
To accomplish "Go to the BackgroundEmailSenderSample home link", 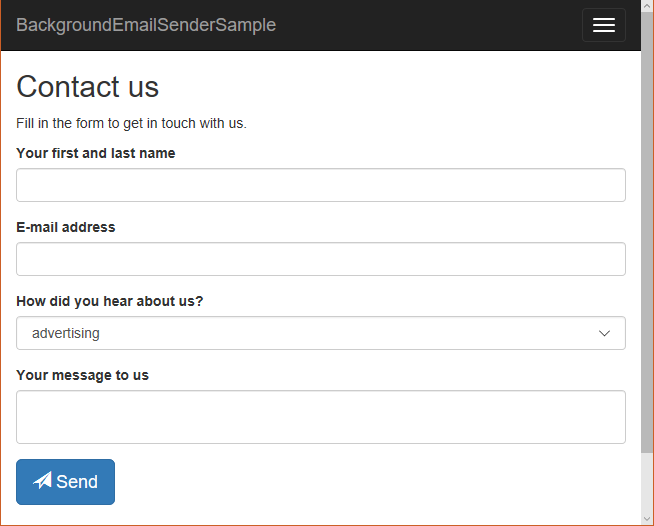I will [146, 25].
